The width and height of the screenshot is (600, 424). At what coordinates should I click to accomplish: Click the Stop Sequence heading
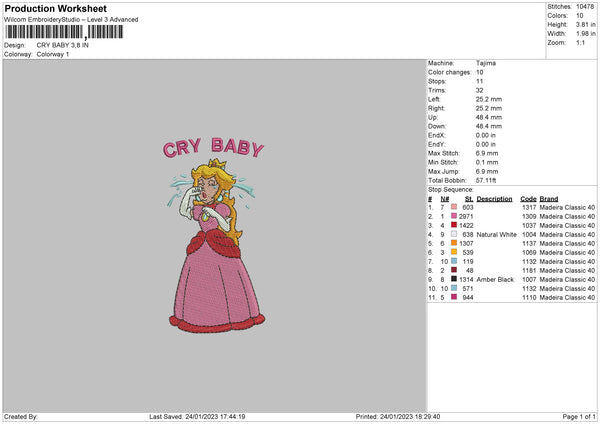451,190
